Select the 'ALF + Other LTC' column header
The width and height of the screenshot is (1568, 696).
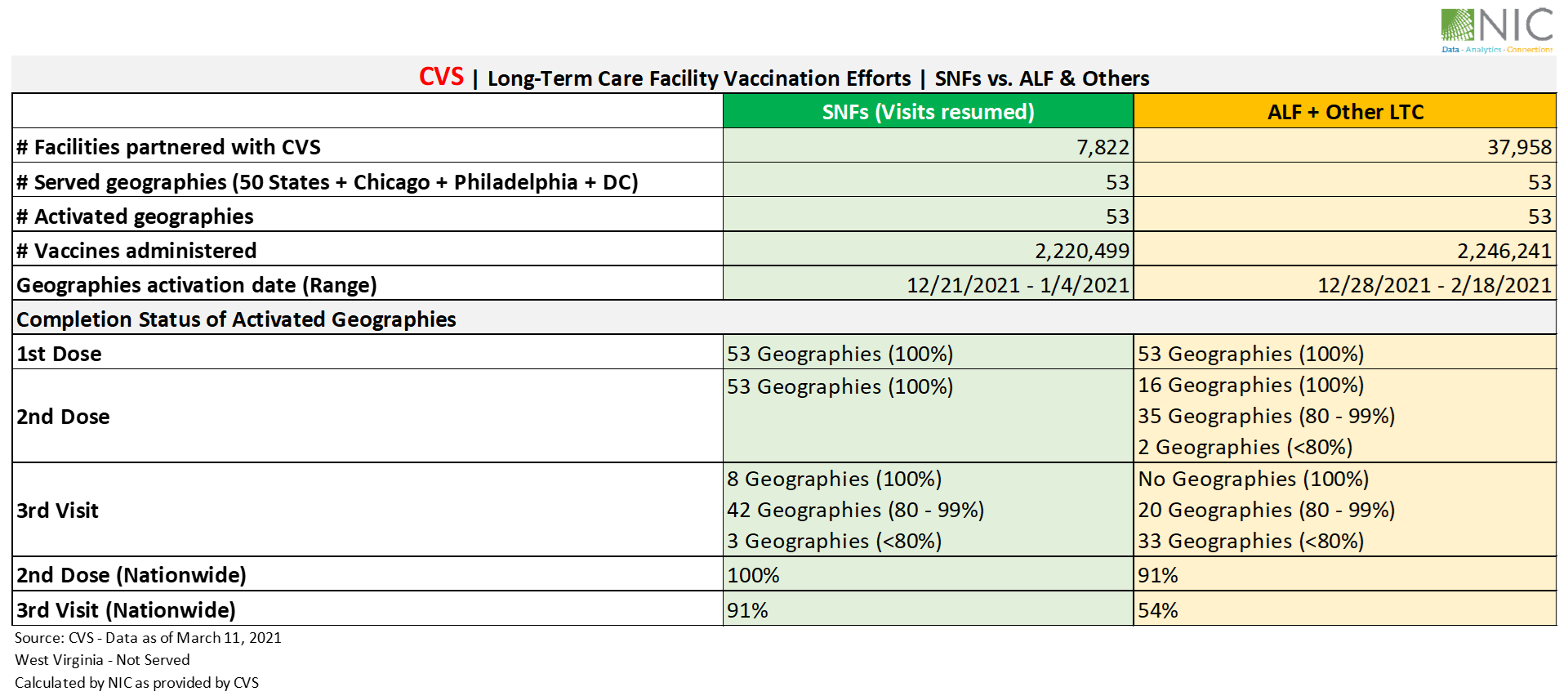1345,112
